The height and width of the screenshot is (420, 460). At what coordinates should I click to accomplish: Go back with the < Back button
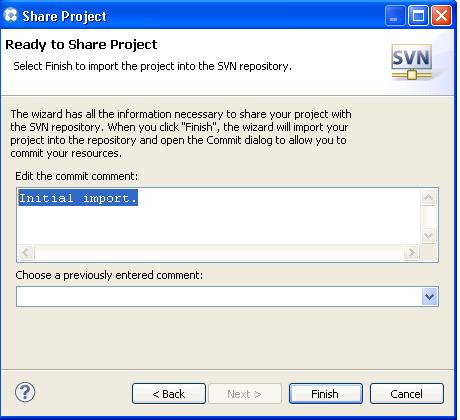[x=169, y=394]
